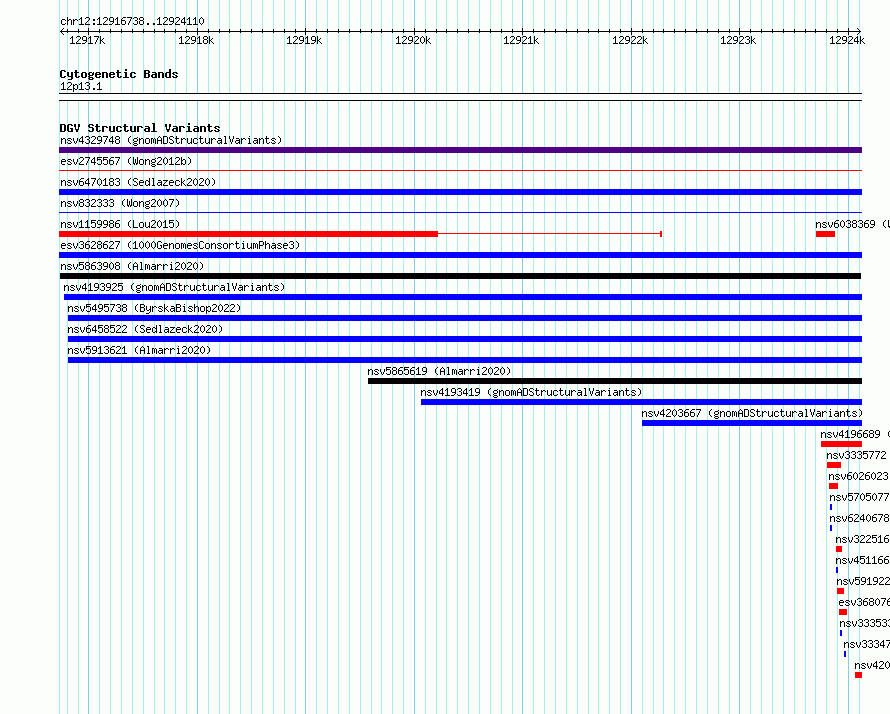Open nsv6470183 (Sedlazeck2020) label
This screenshot has height=714, width=890.
(x=138, y=182)
